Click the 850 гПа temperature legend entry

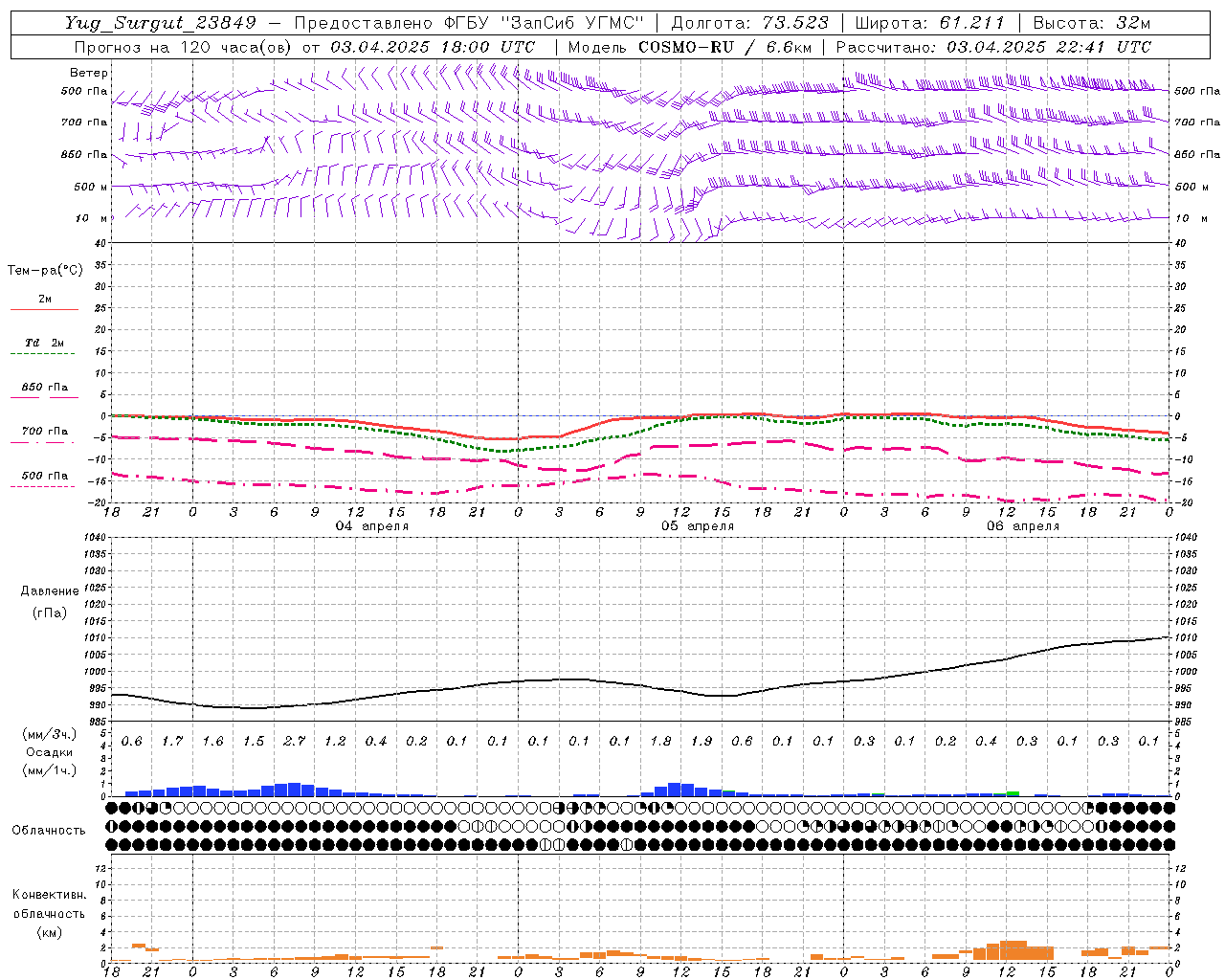coord(45,388)
